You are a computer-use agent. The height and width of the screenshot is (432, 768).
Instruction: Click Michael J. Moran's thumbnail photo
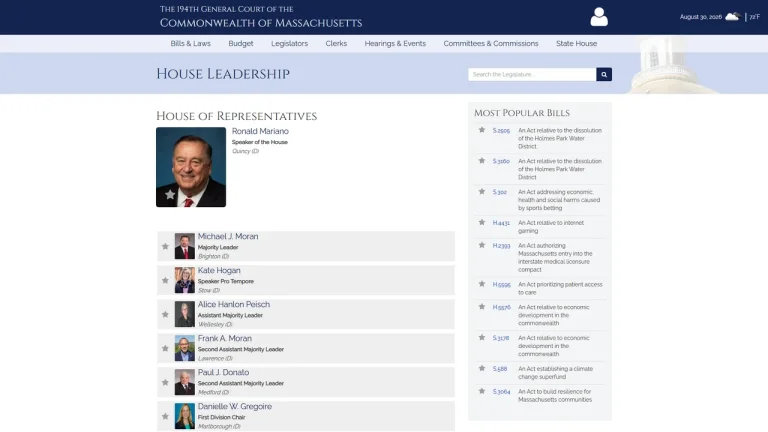pos(185,246)
